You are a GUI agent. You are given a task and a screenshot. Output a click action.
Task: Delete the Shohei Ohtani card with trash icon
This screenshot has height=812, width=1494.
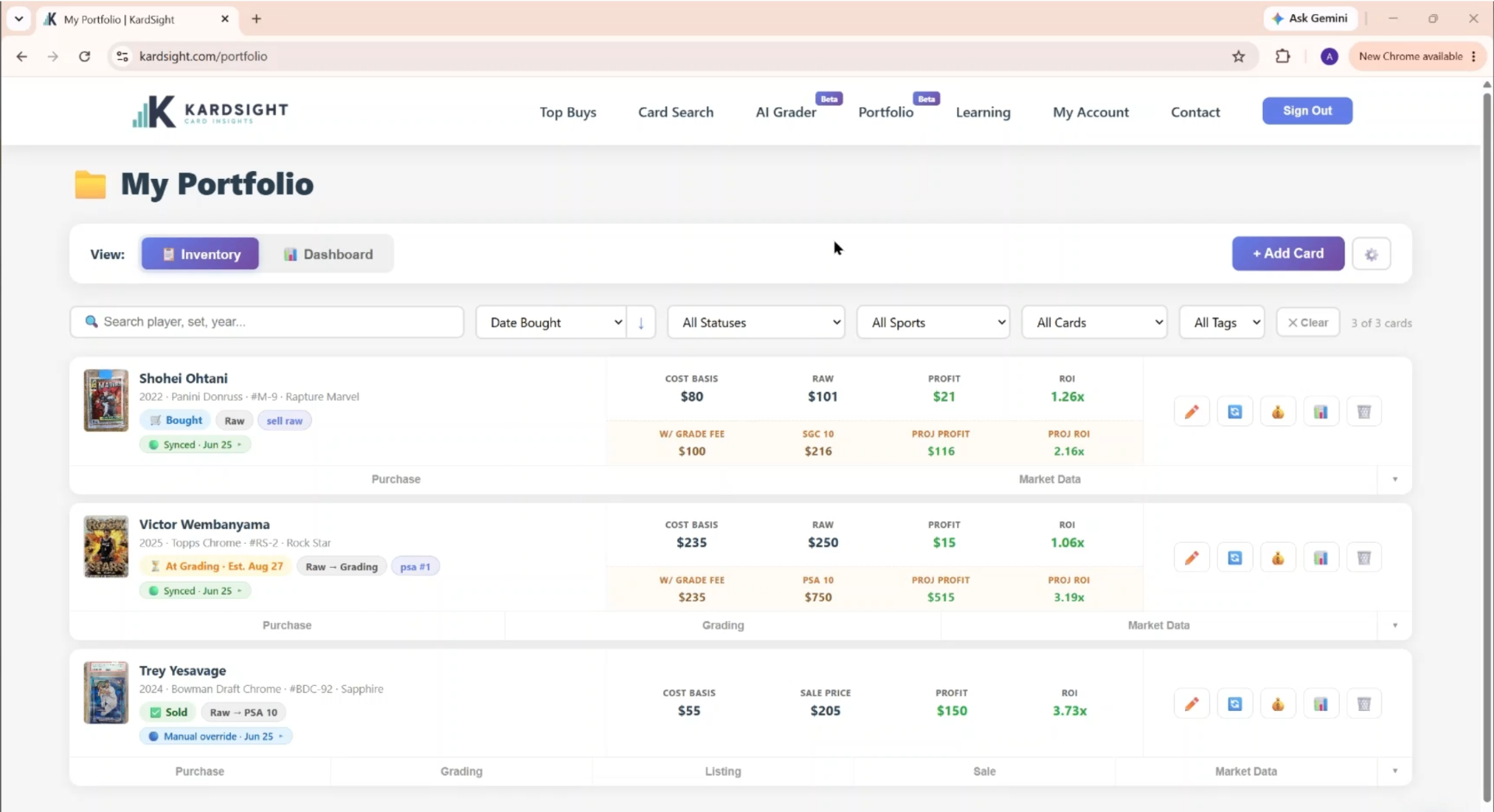(x=1364, y=411)
